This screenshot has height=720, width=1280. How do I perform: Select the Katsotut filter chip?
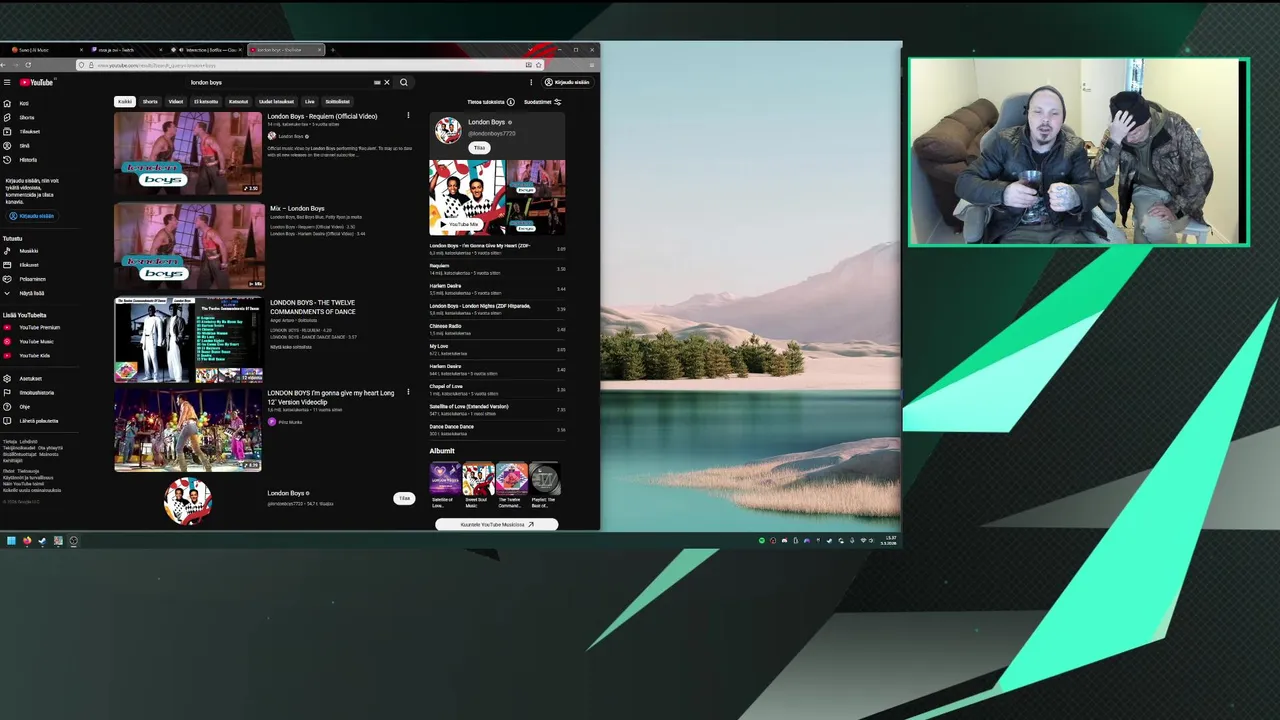(x=238, y=101)
